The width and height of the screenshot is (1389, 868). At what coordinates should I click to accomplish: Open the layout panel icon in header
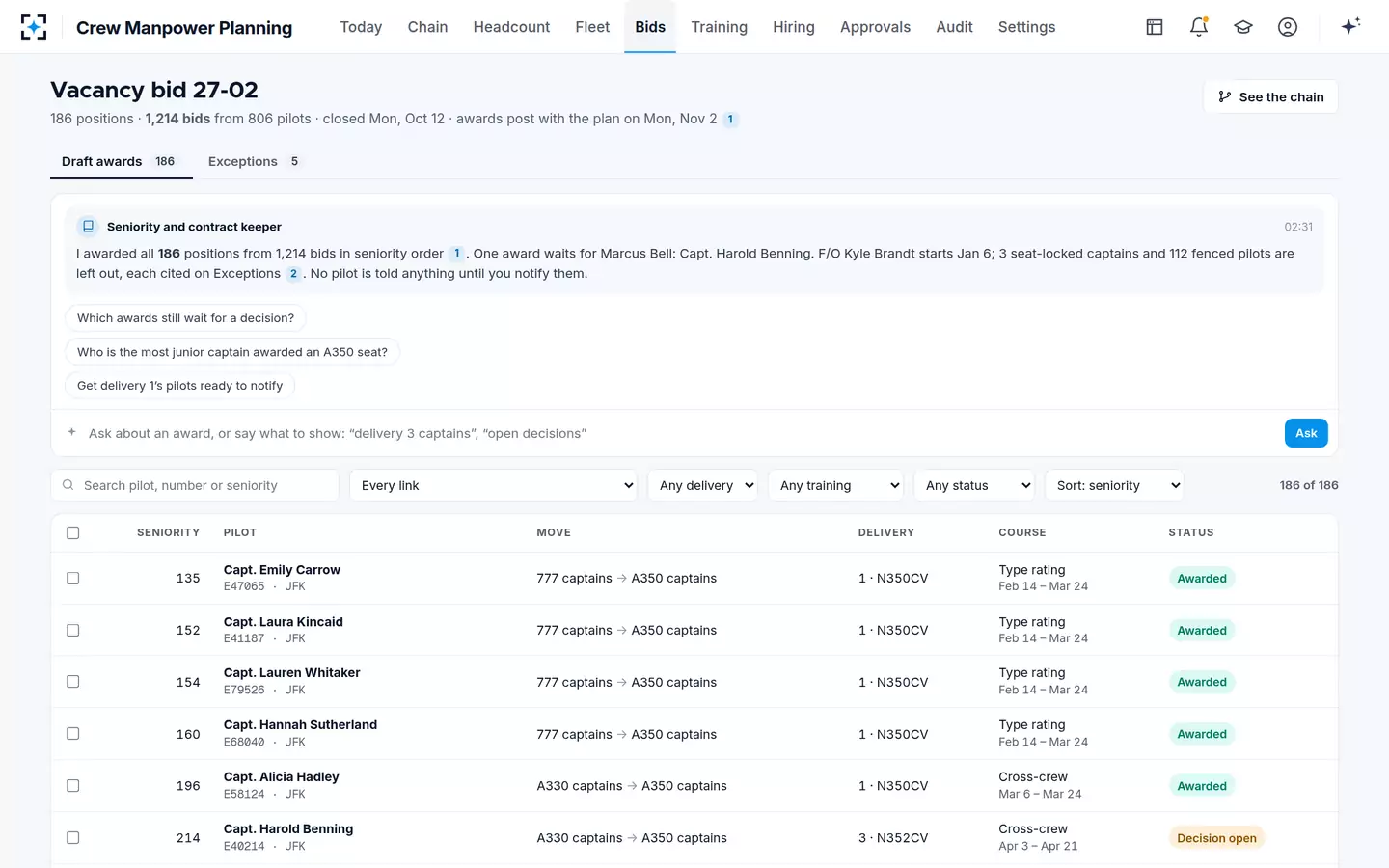coord(1155,27)
